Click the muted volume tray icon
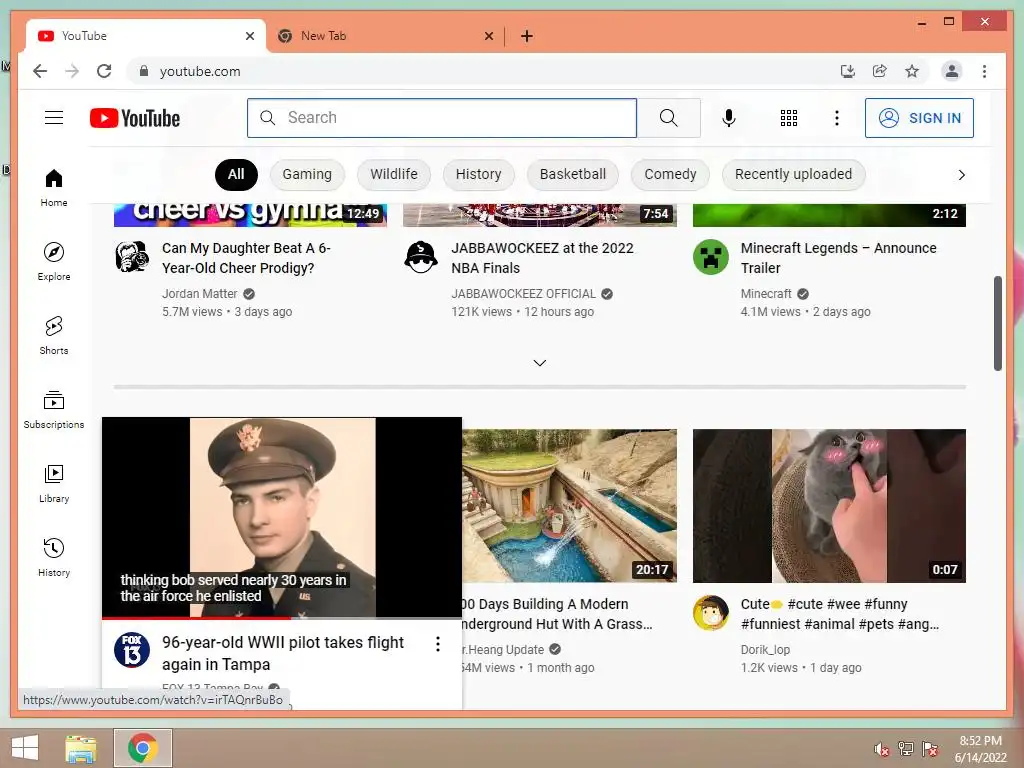The height and width of the screenshot is (768, 1024). point(881,749)
